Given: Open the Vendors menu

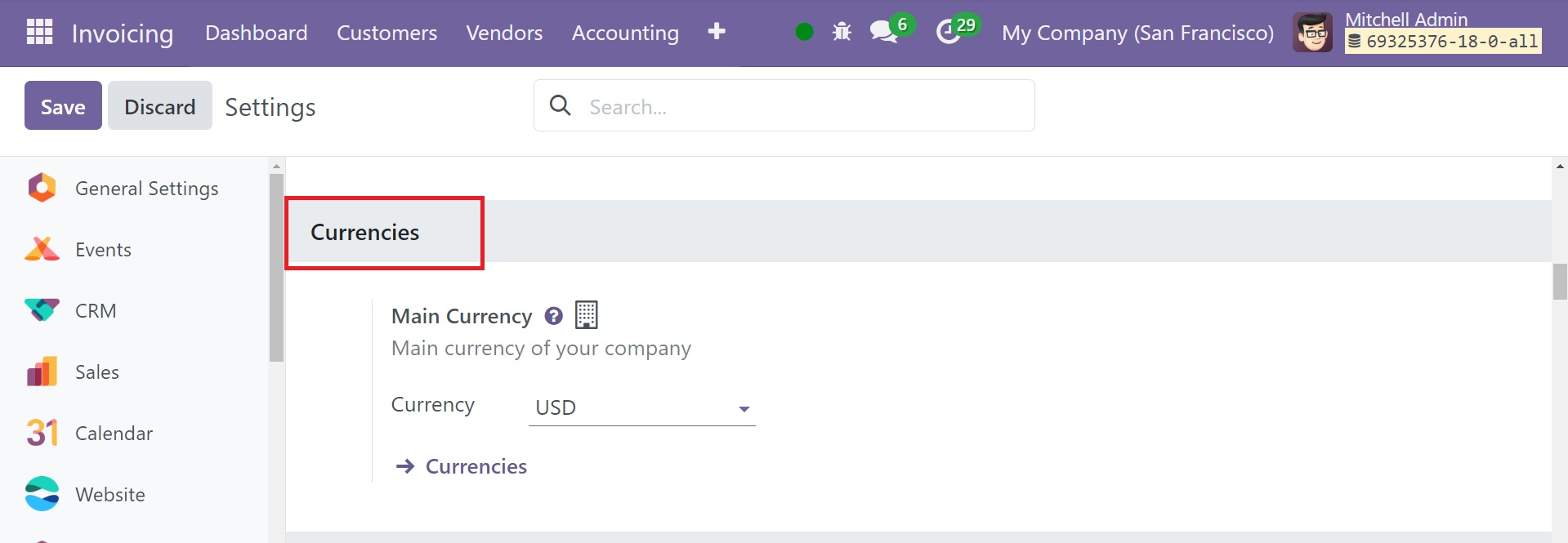Looking at the screenshot, I should [504, 33].
